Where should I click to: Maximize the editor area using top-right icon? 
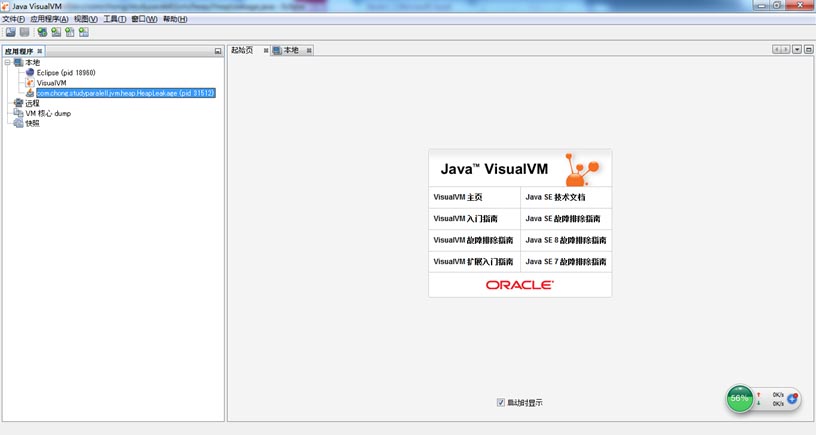(809, 50)
